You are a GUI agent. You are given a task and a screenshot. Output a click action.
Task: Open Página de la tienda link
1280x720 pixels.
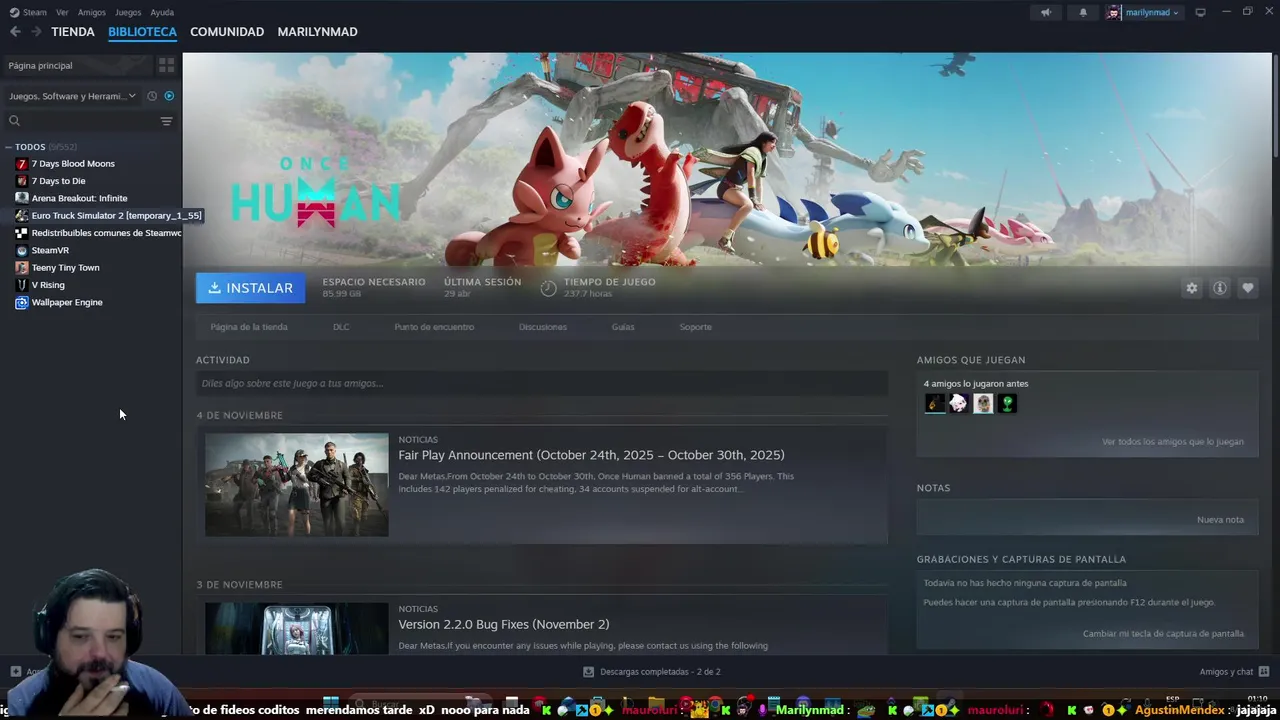point(249,327)
